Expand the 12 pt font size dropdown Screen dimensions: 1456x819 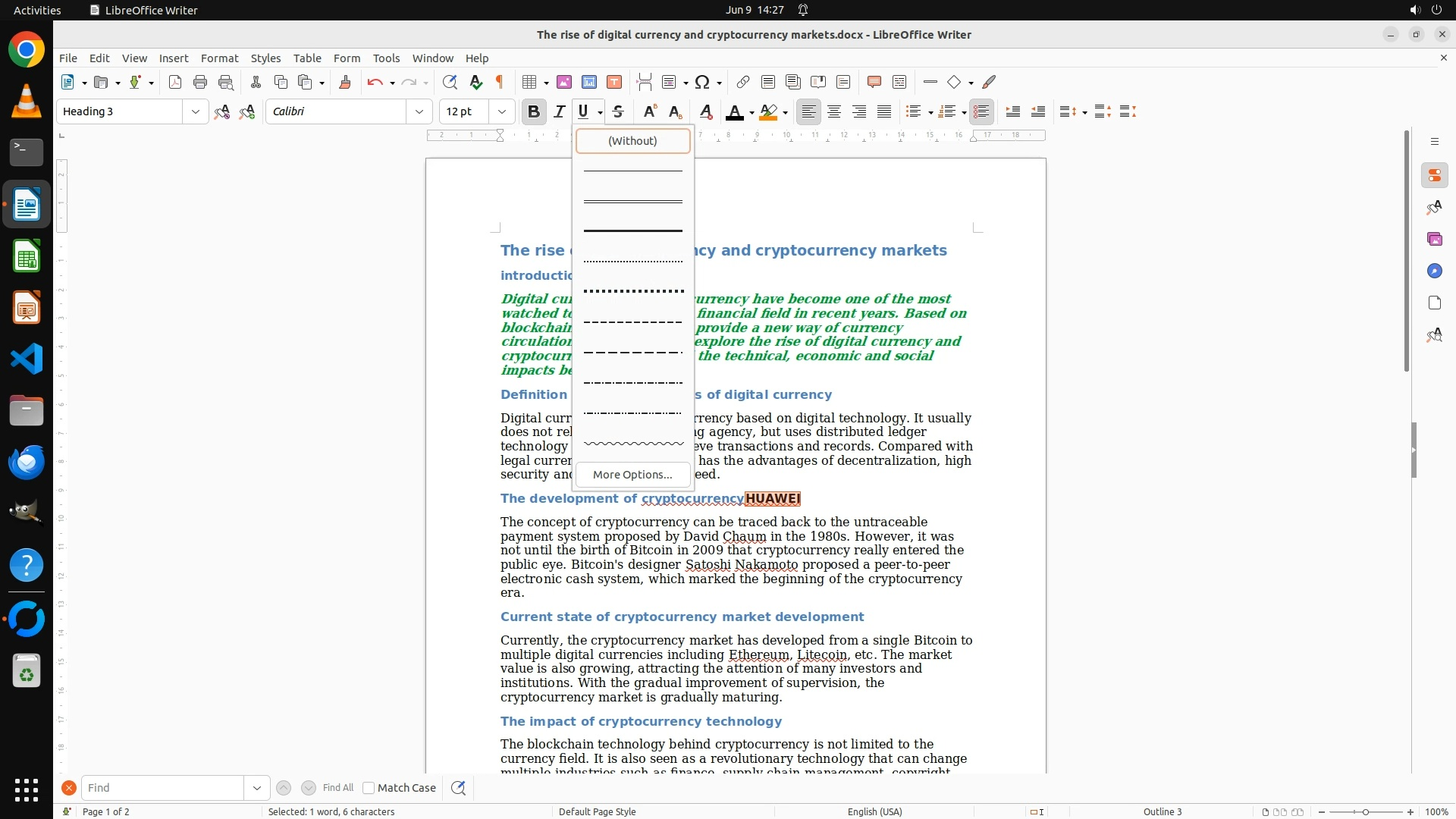(x=502, y=111)
